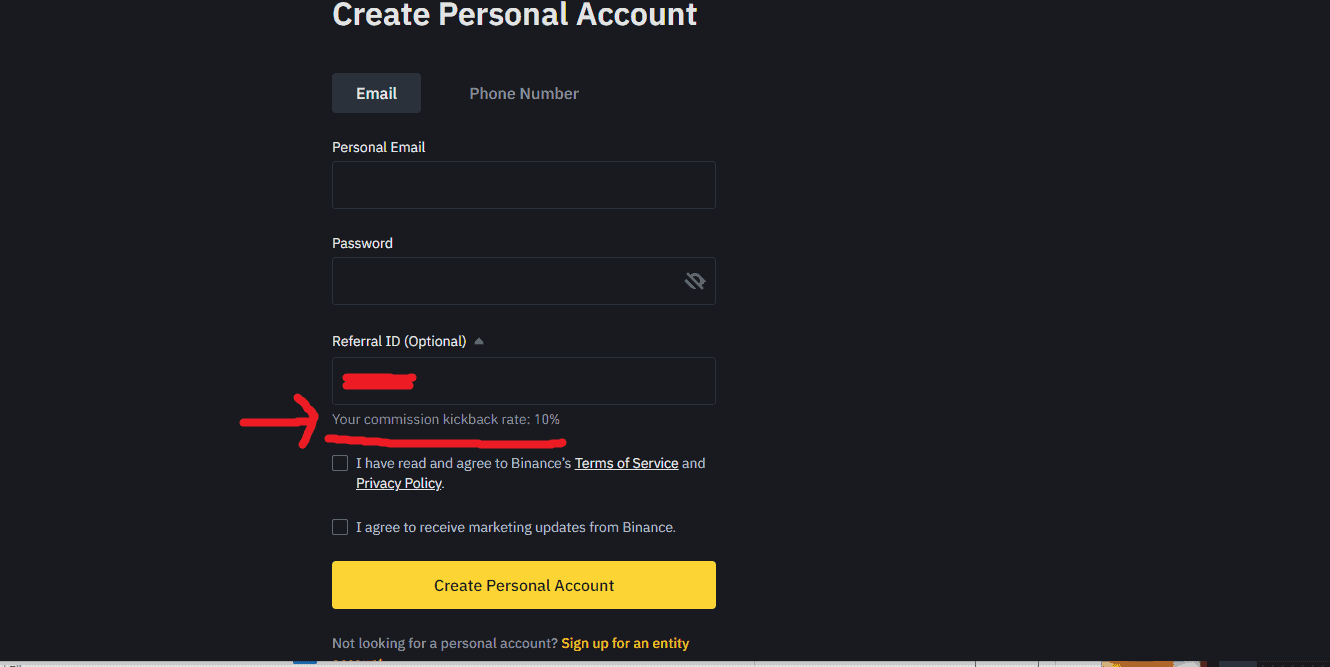1330x667 pixels.
Task: Click the Personal Email field label
Action: pos(378,147)
